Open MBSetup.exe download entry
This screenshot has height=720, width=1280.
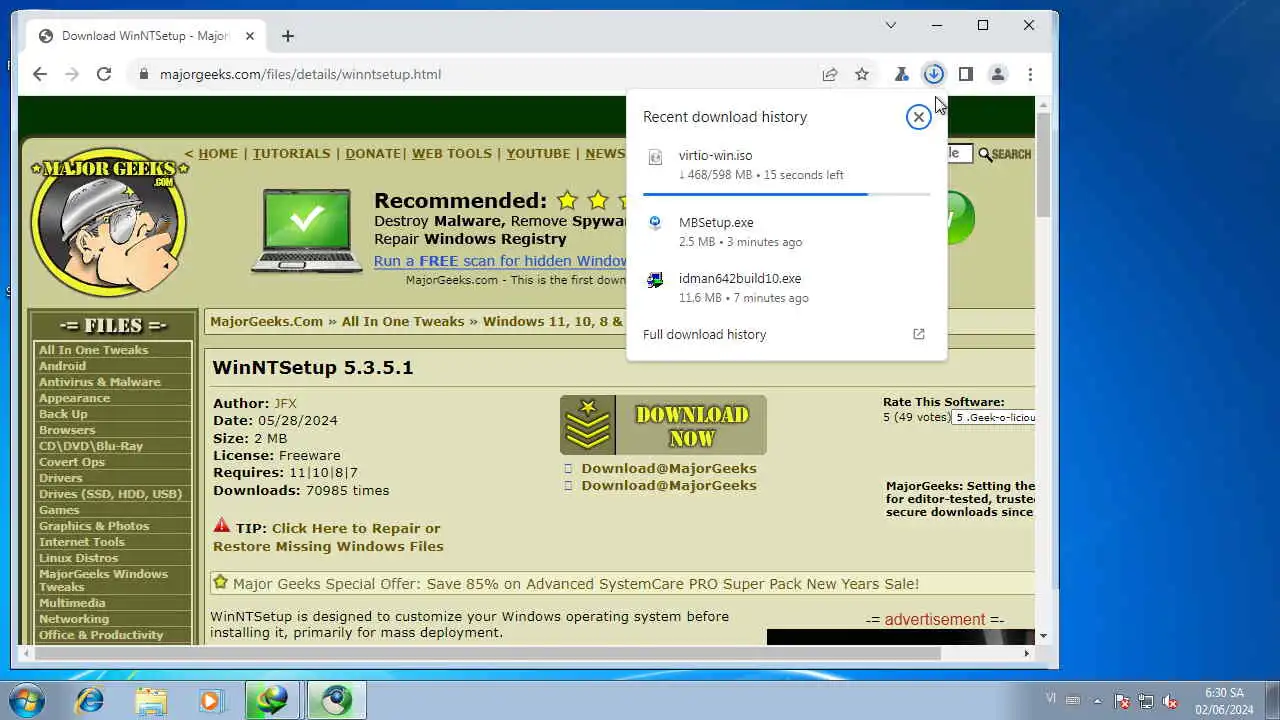786,232
